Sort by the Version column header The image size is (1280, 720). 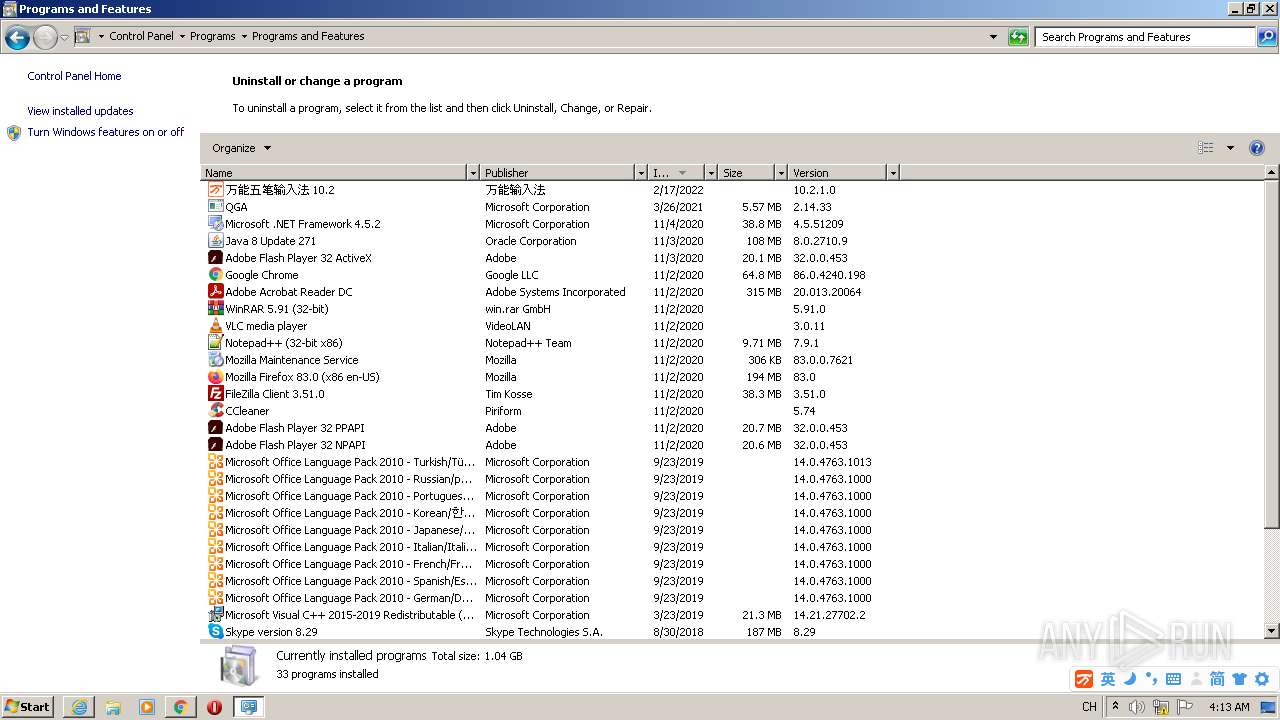click(837, 173)
